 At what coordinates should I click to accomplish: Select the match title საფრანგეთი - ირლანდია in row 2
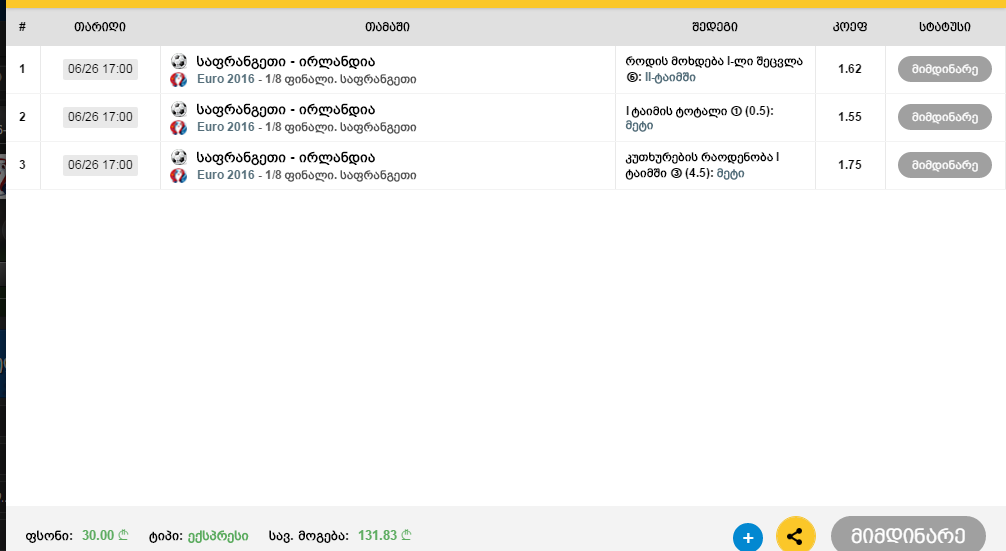pyautogui.click(x=286, y=110)
